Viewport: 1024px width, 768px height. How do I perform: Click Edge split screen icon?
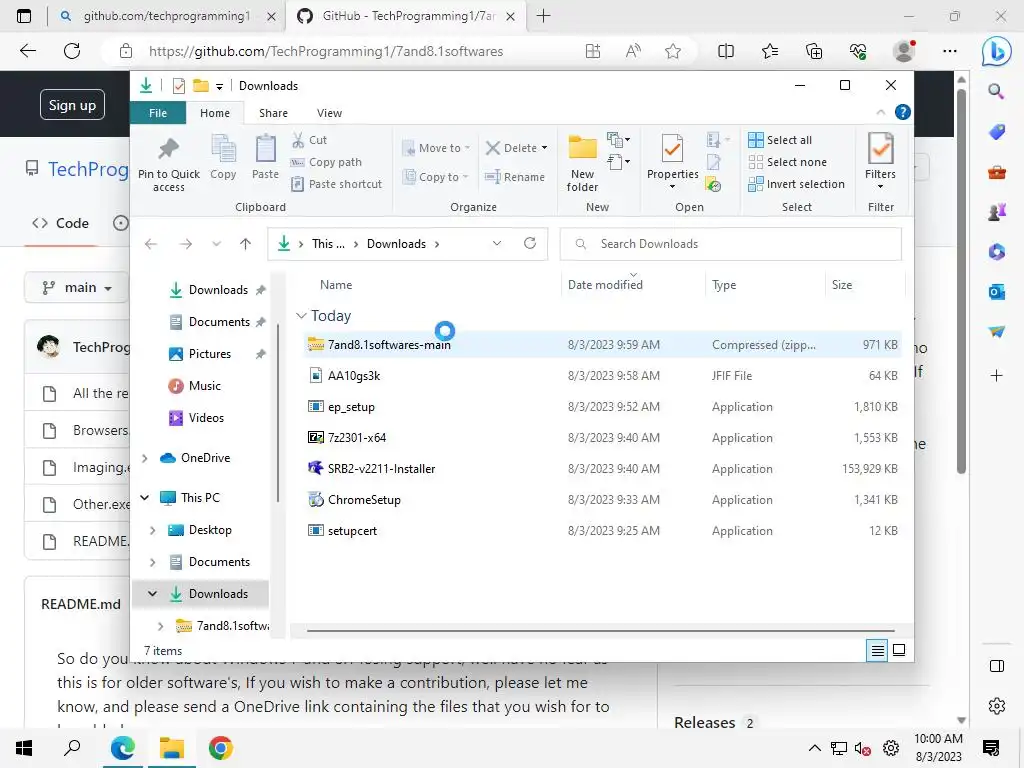[726, 51]
